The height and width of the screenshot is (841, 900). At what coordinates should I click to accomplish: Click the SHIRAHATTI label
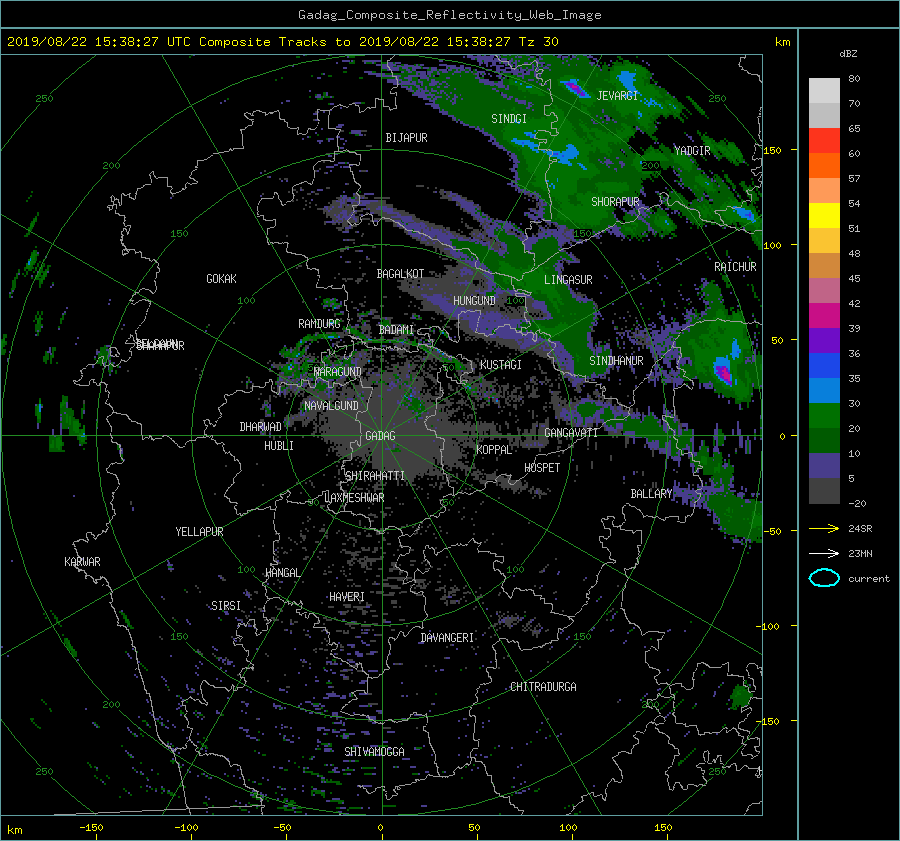click(x=375, y=475)
